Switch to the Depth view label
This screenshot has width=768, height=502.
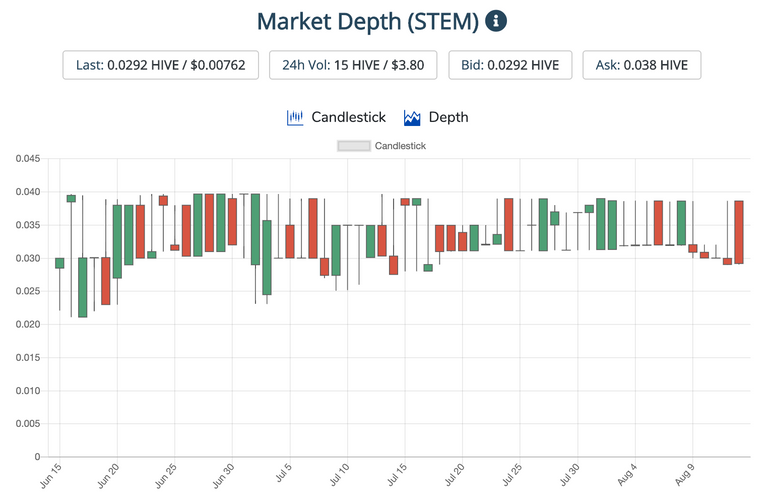point(448,117)
